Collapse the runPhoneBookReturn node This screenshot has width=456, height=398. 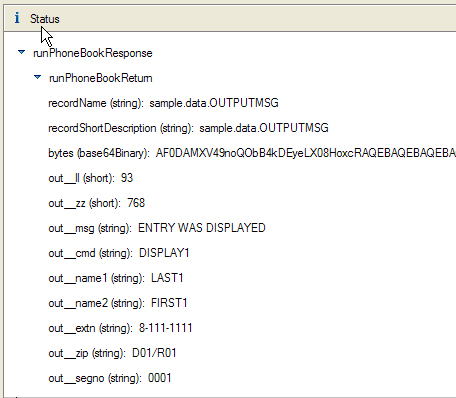(37, 77)
